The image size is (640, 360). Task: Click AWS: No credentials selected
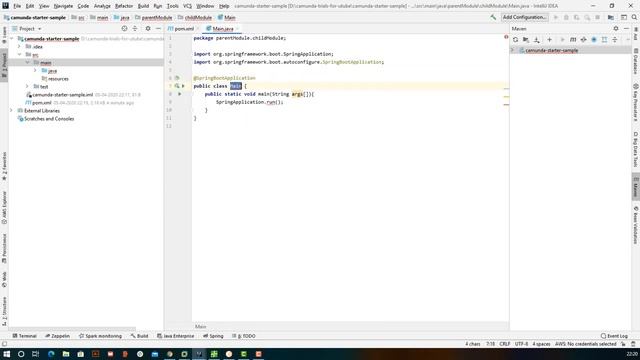tap(585, 344)
